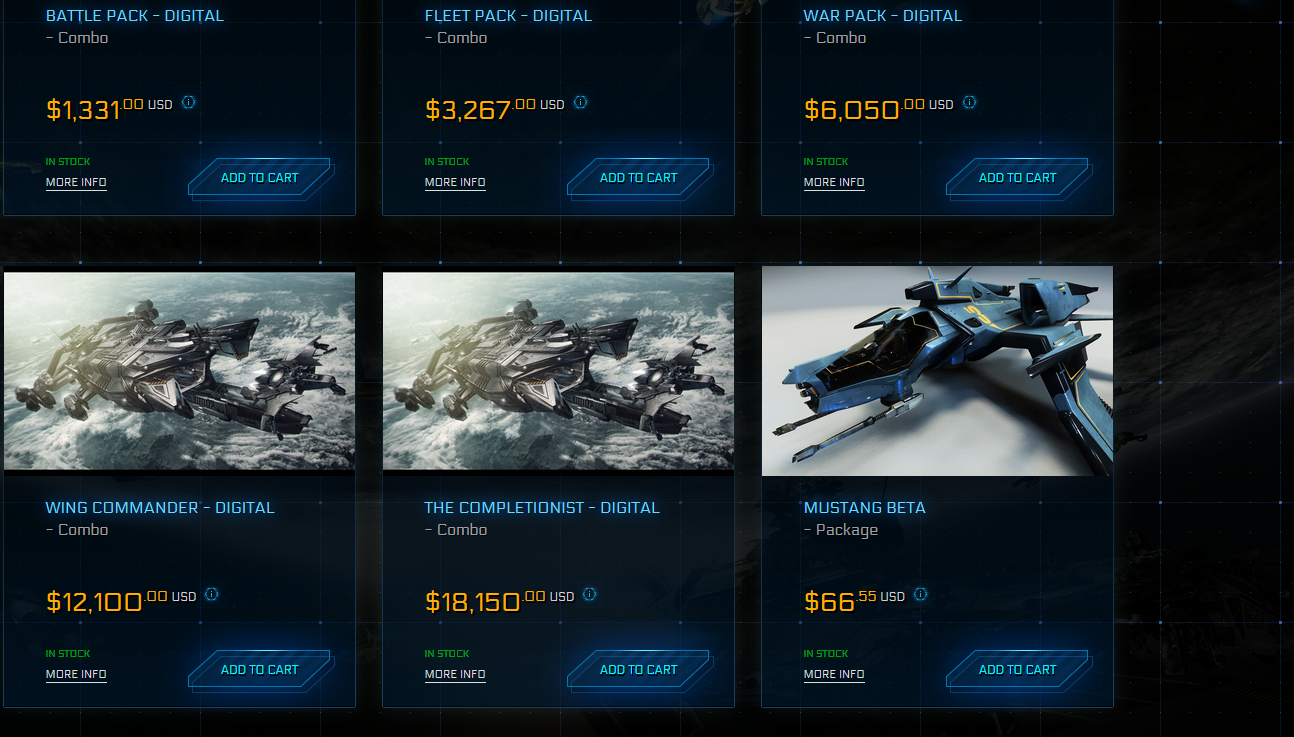Viewport: 1294px width, 737px height.
Task: Add Mustang Beta package to cart
Action: tap(1018, 670)
